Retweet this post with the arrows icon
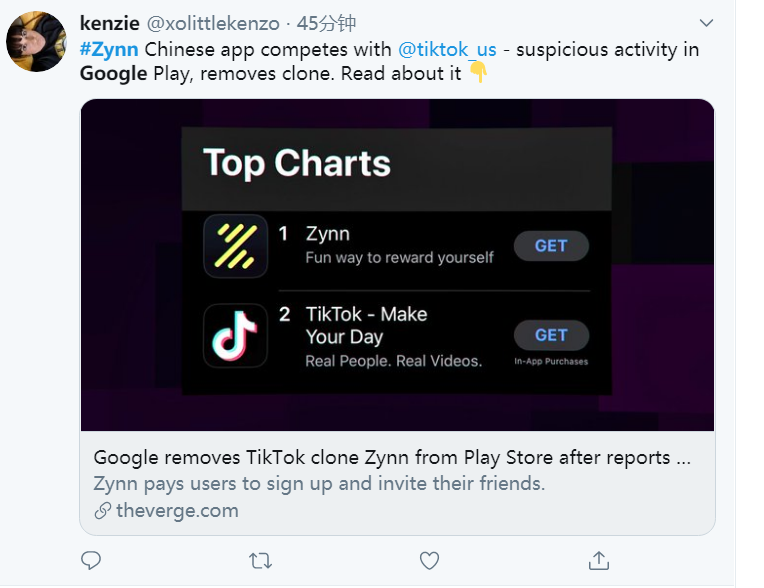 pos(260,560)
